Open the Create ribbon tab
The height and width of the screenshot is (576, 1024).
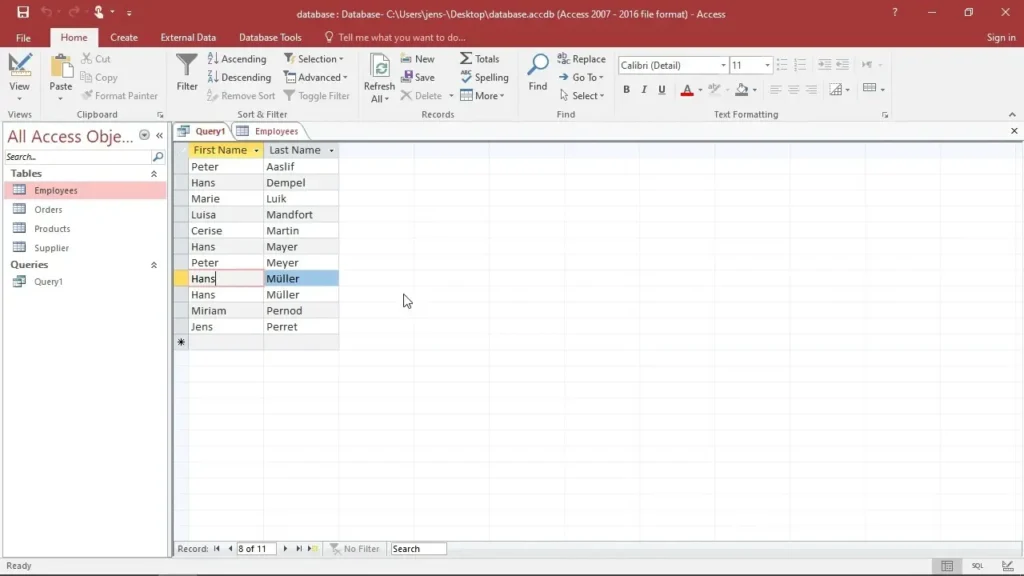tap(124, 37)
